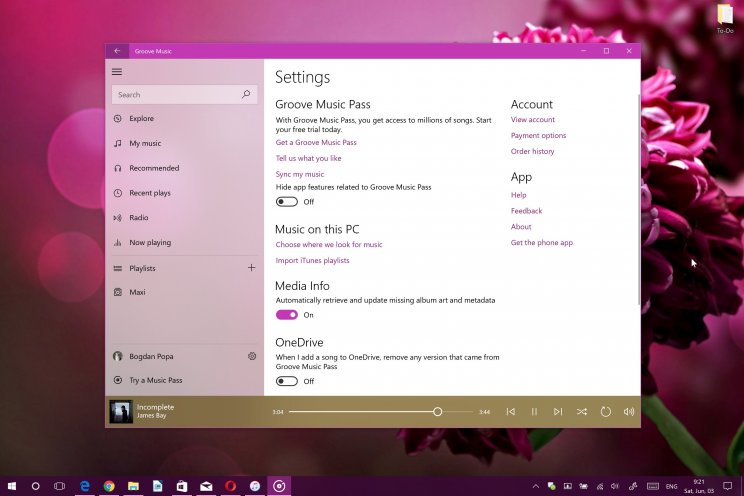Open the volume control
744x496 pixels.
[x=629, y=412]
